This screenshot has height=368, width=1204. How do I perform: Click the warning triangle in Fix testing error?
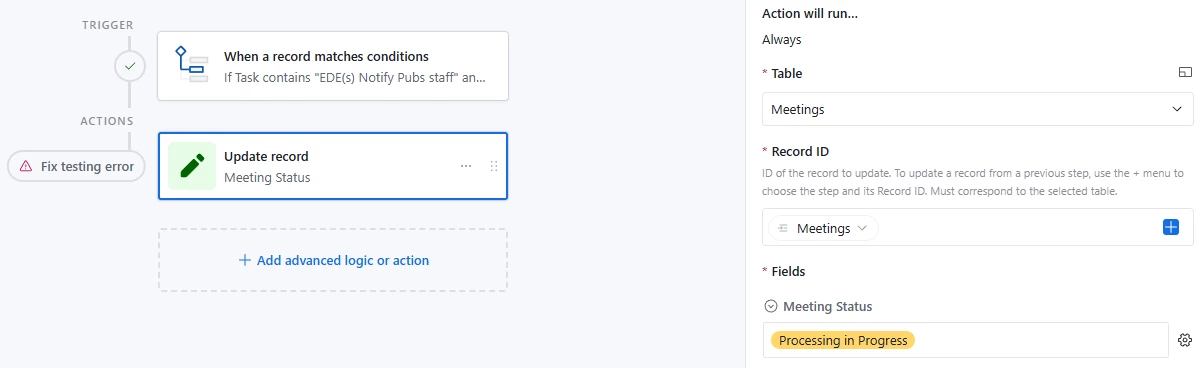click(26, 166)
